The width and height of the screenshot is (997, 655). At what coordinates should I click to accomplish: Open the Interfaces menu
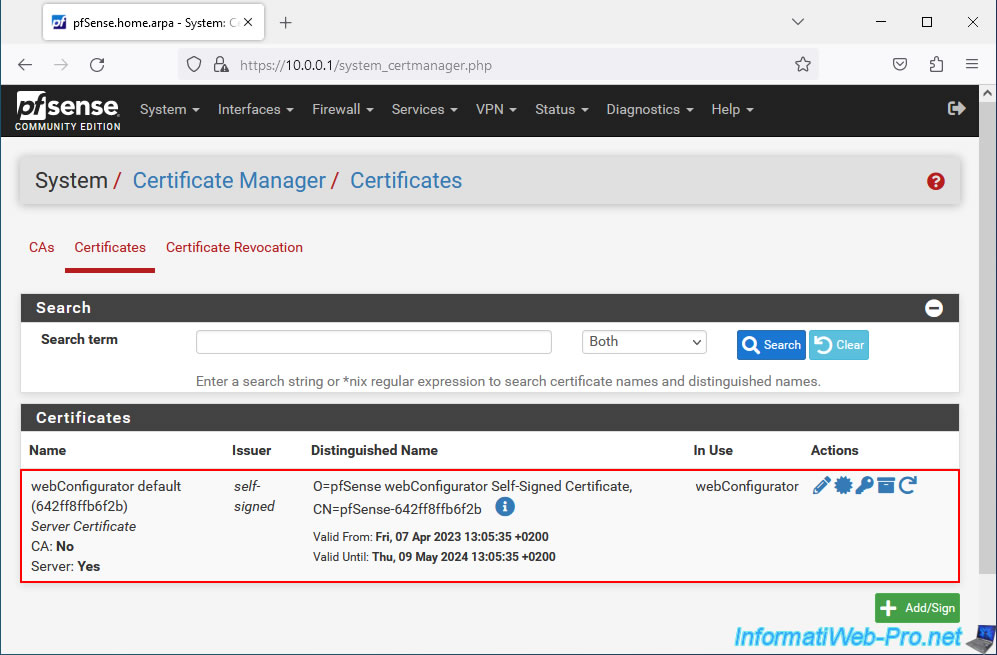click(x=256, y=109)
